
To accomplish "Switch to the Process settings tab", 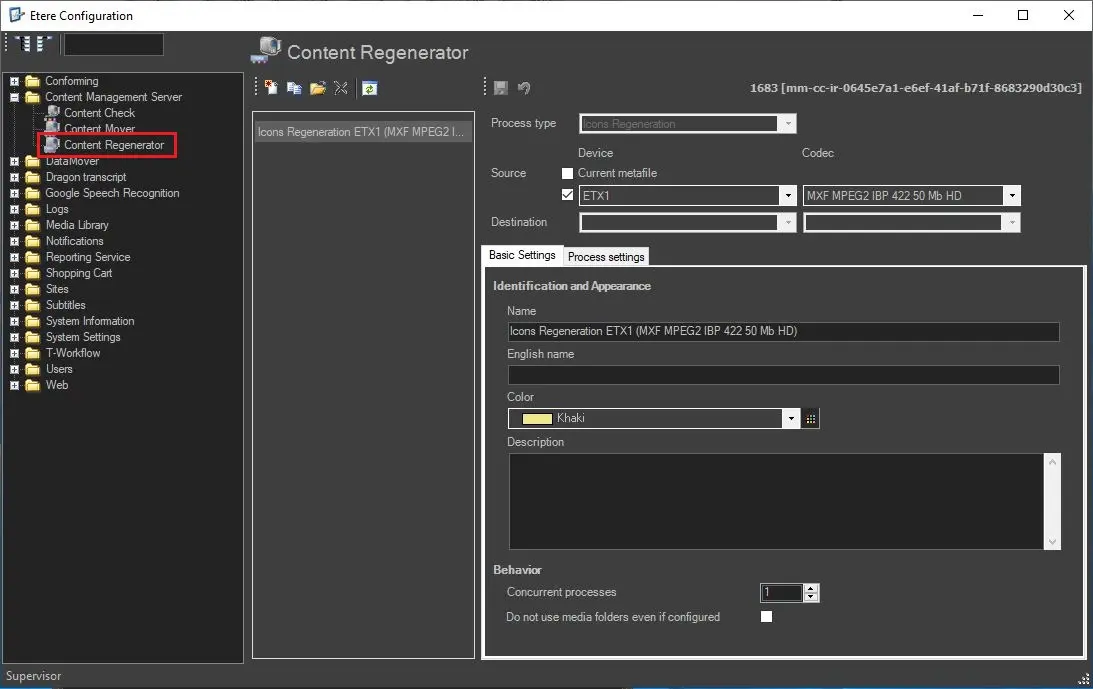I will tap(606, 257).
